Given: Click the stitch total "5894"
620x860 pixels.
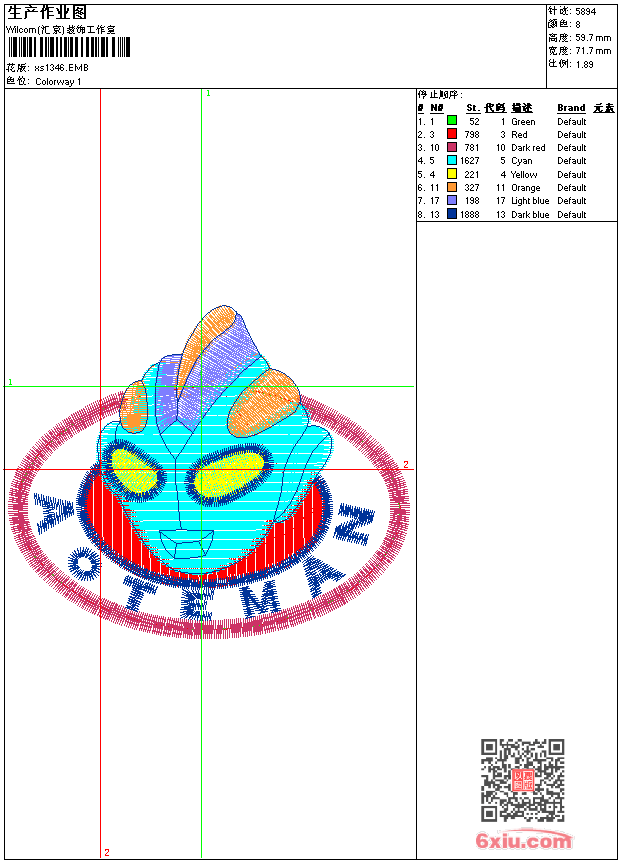Looking at the screenshot, I should 585,12.
